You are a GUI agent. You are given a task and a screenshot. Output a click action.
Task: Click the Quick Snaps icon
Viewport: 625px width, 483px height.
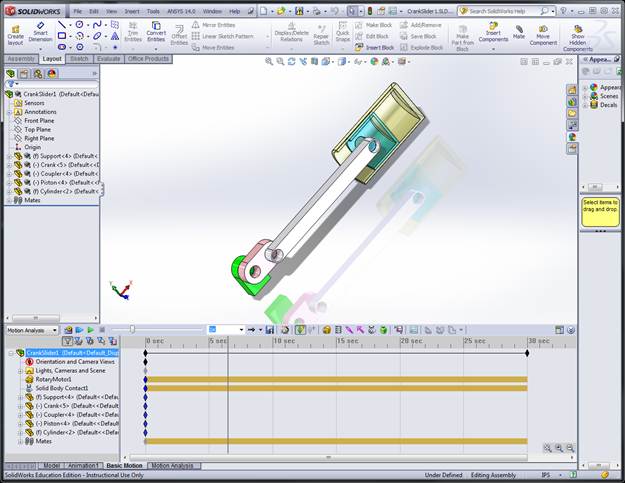(343, 32)
